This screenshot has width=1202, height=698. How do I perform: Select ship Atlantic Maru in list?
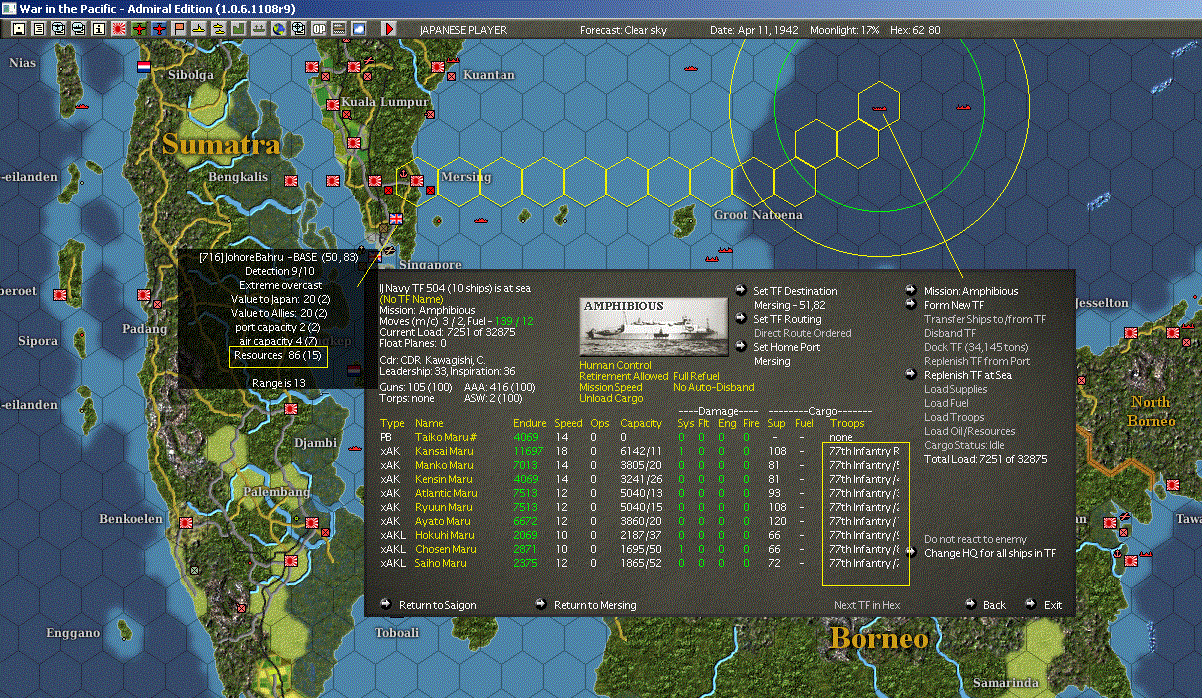(x=446, y=493)
